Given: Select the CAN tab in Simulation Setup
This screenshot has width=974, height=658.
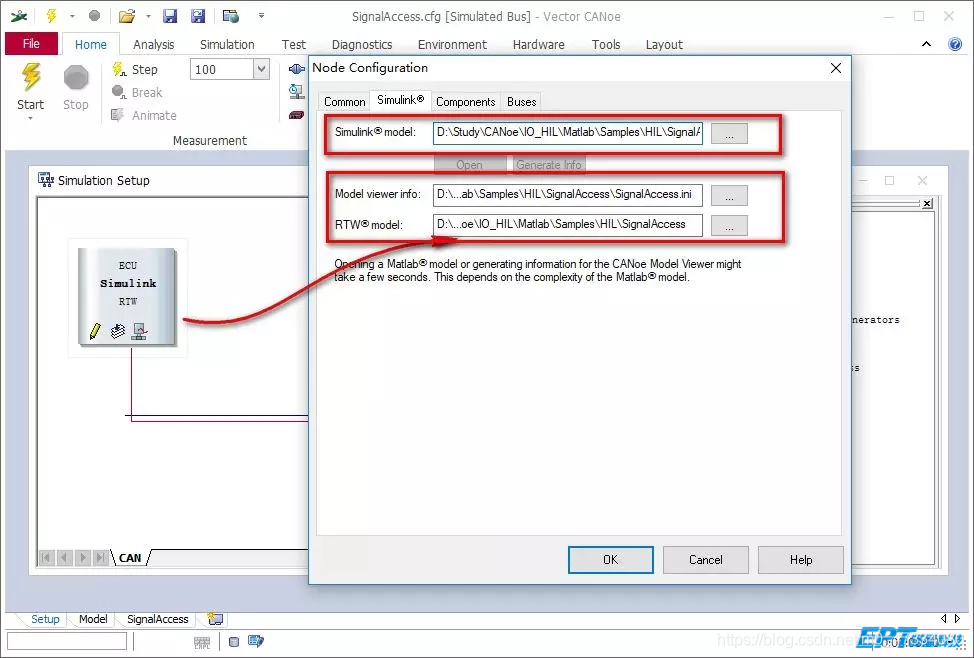Looking at the screenshot, I should [130, 558].
